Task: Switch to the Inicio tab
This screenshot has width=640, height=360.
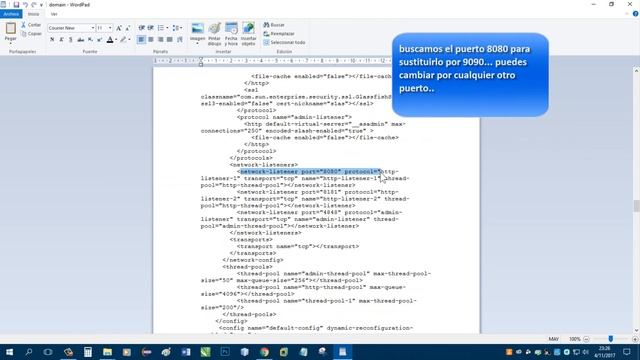Action: (33, 14)
